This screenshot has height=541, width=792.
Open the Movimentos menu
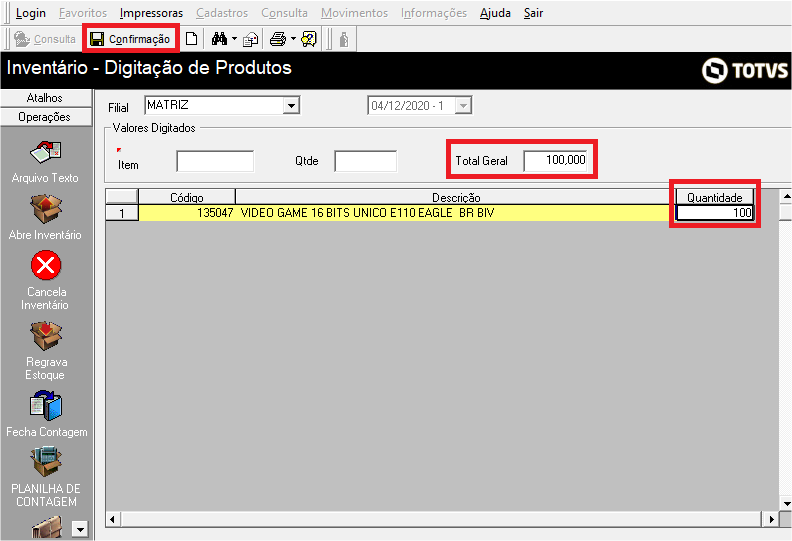pos(355,13)
